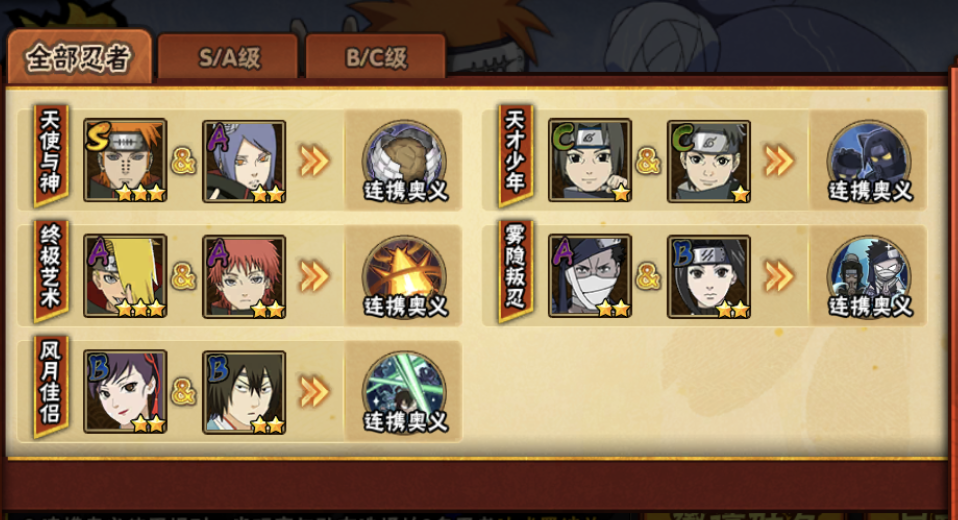View 终极艺术 连携奥义 explosion skill
The height and width of the screenshot is (520, 958).
pos(404,277)
